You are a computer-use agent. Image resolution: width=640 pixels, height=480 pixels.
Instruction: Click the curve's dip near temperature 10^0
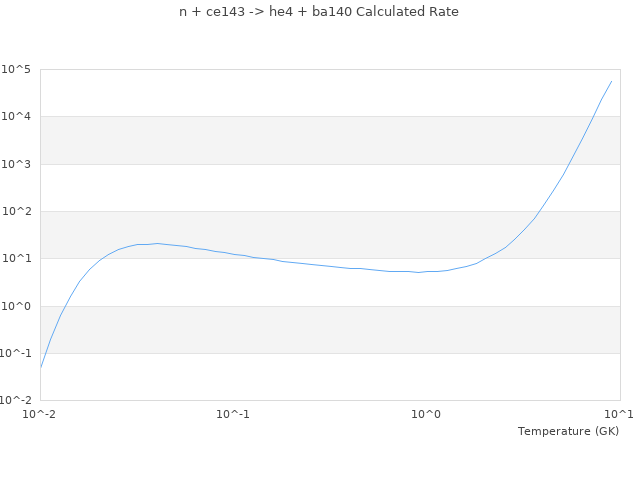pos(419,272)
